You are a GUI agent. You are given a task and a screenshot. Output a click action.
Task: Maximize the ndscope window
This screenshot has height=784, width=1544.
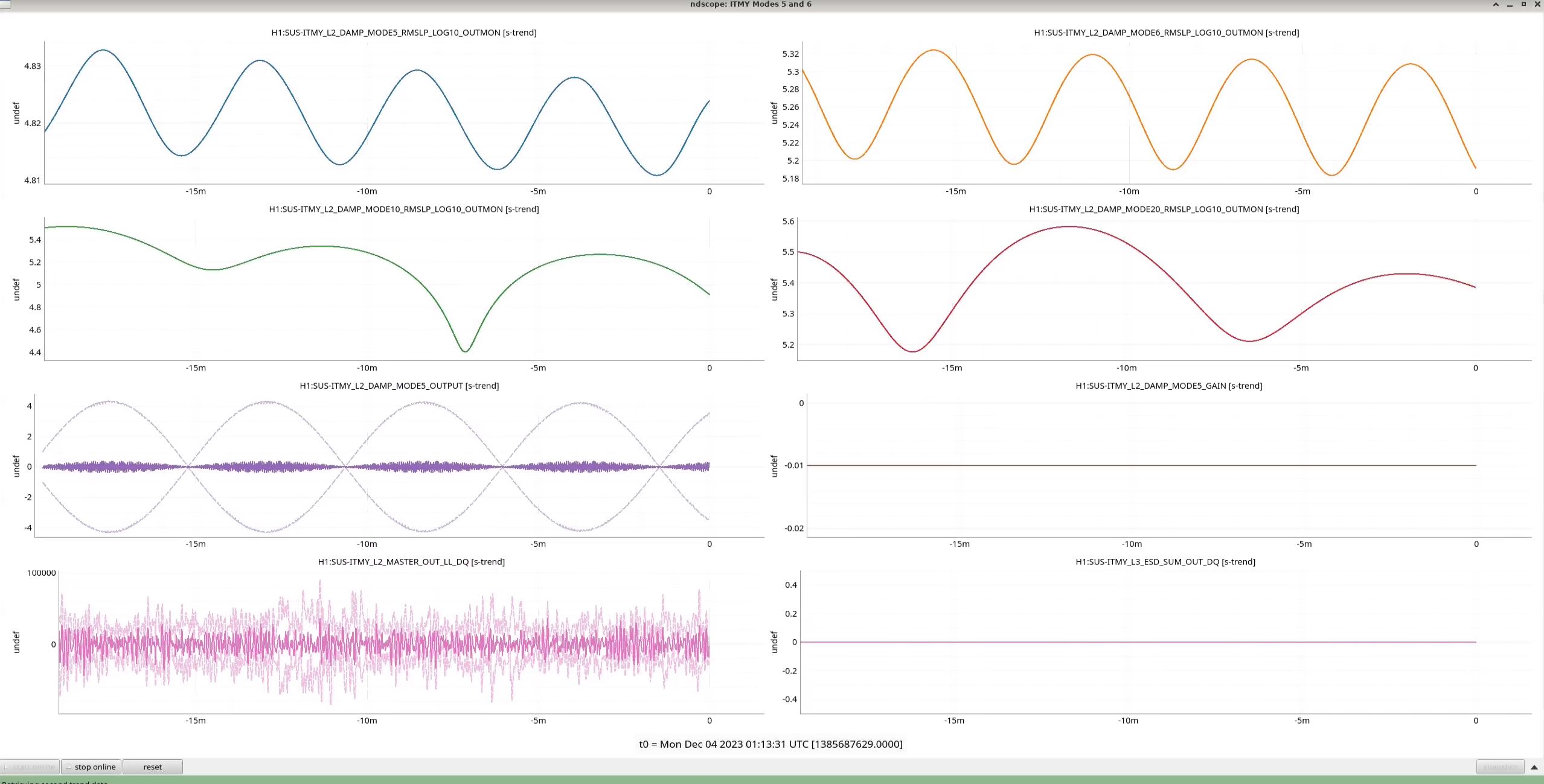click(x=1523, y=4)
